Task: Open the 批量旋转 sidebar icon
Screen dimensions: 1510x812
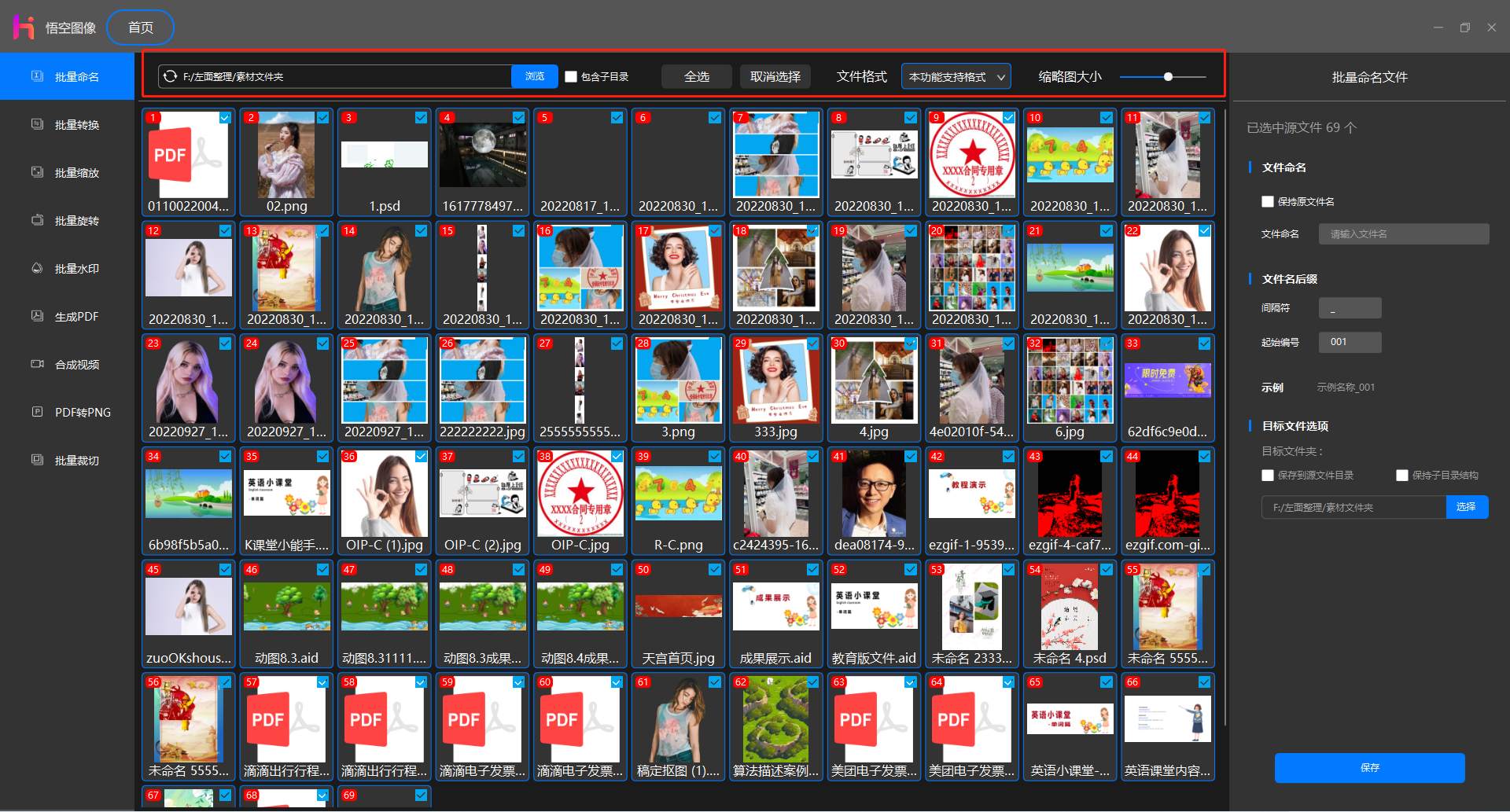Action: click(37, 220)
